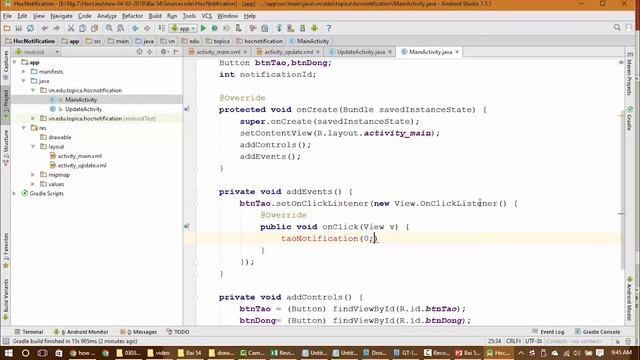Viewport: 640px width, 360px height.
Task: Open the VCS menu
Action: point(207,16)
